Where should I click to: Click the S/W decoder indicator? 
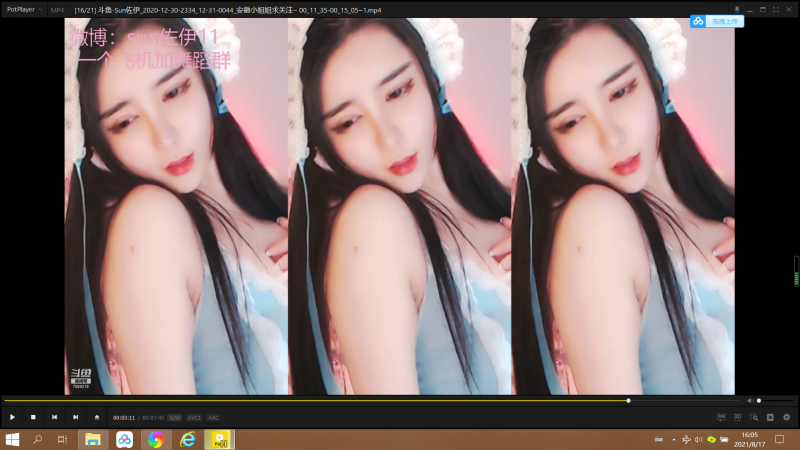coord(175,417)
